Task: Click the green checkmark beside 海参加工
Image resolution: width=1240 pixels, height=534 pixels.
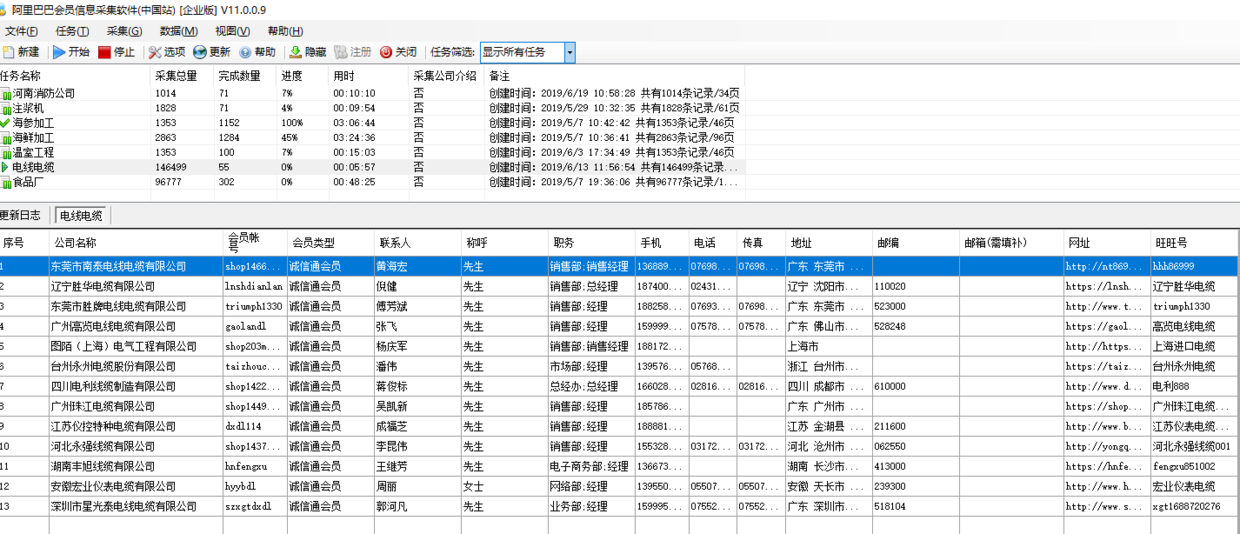Action: (x=5, y=123)
